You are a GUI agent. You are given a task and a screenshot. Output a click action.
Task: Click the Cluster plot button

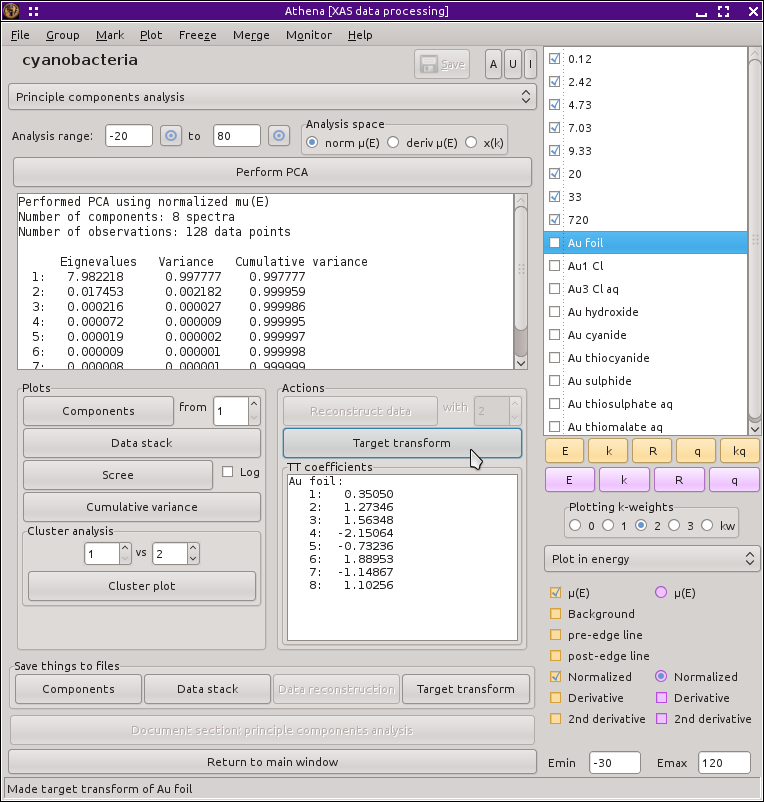coord(142,586)
